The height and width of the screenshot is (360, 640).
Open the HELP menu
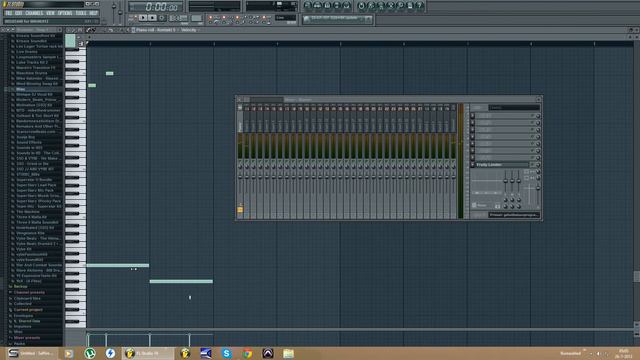(x=93, y=13)
